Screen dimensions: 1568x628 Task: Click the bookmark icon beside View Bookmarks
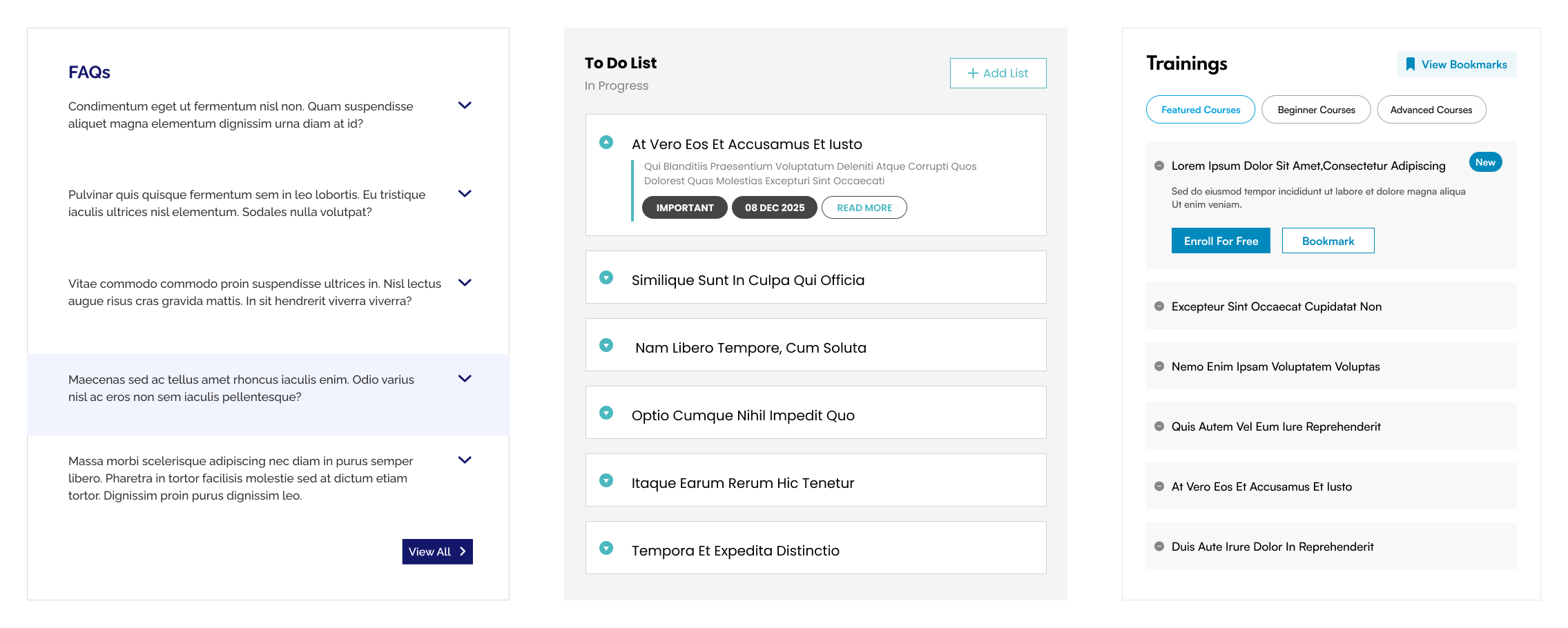point(1411,63)
